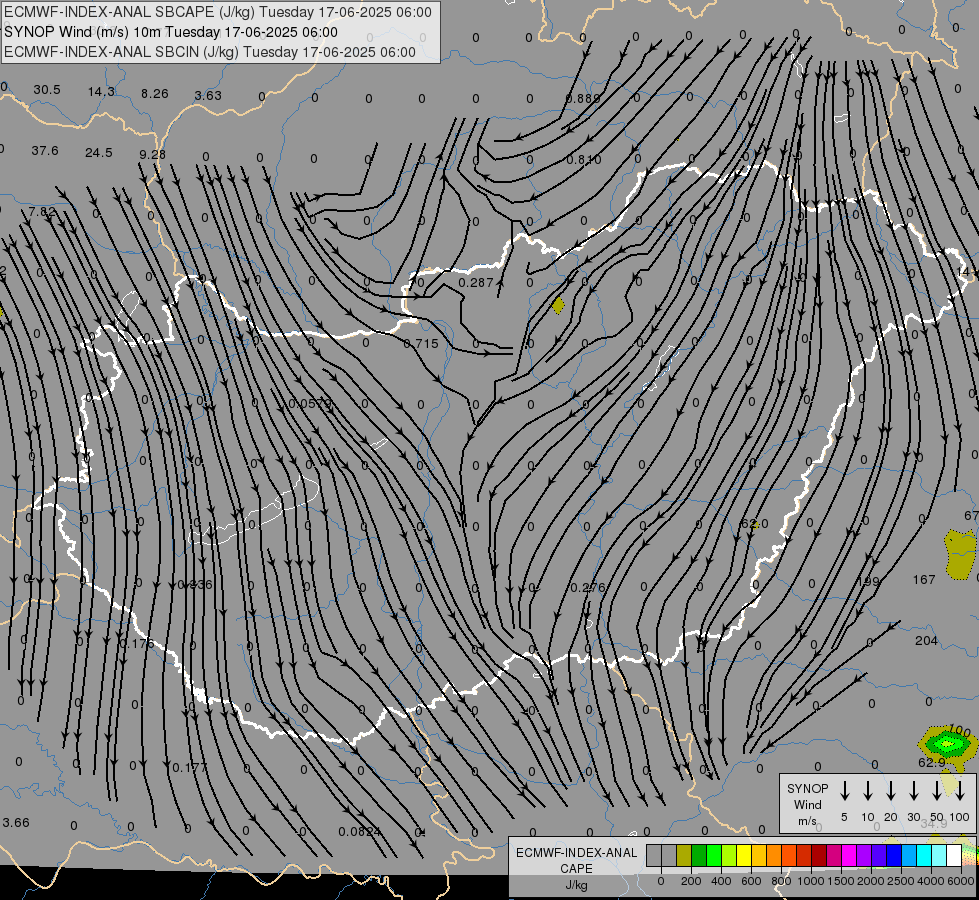Click the 6000 label in CAPE legend

(x=962, y=881)
